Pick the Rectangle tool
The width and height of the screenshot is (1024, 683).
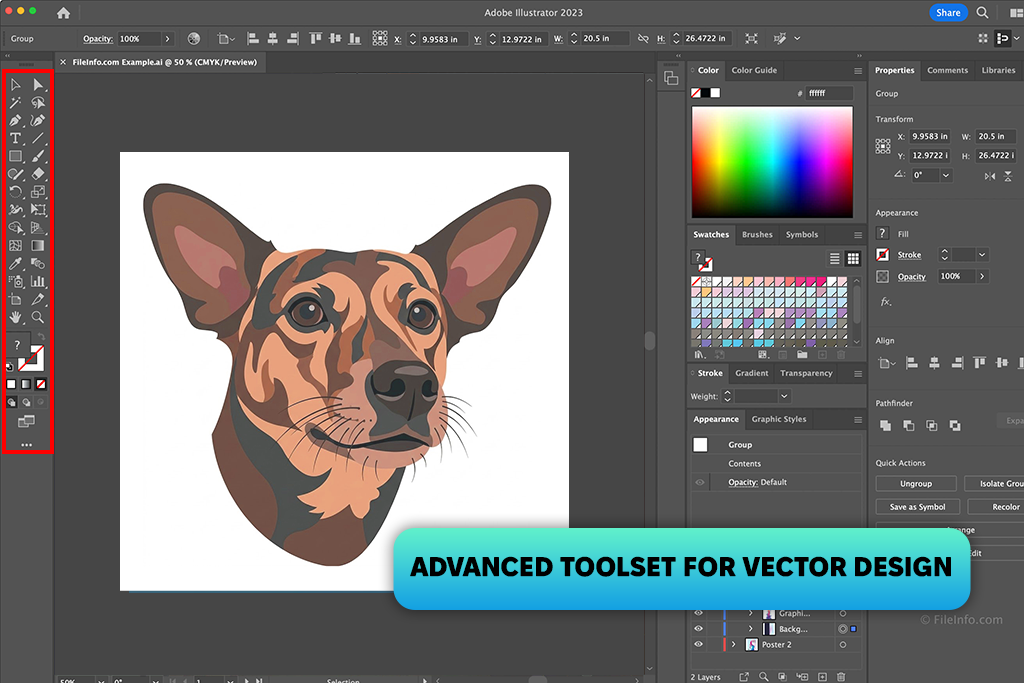[16, 156]
